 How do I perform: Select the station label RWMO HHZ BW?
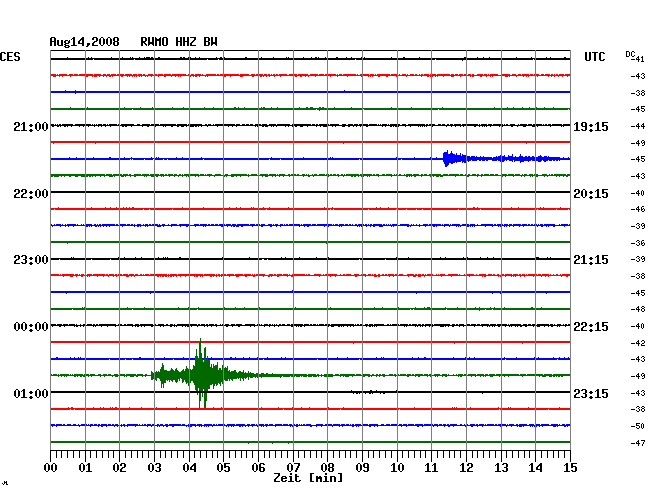click(179, 42)
